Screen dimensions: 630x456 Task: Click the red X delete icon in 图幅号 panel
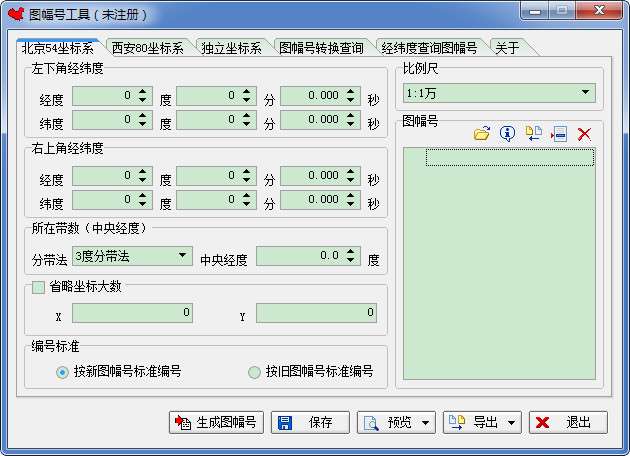coord(584,134)
